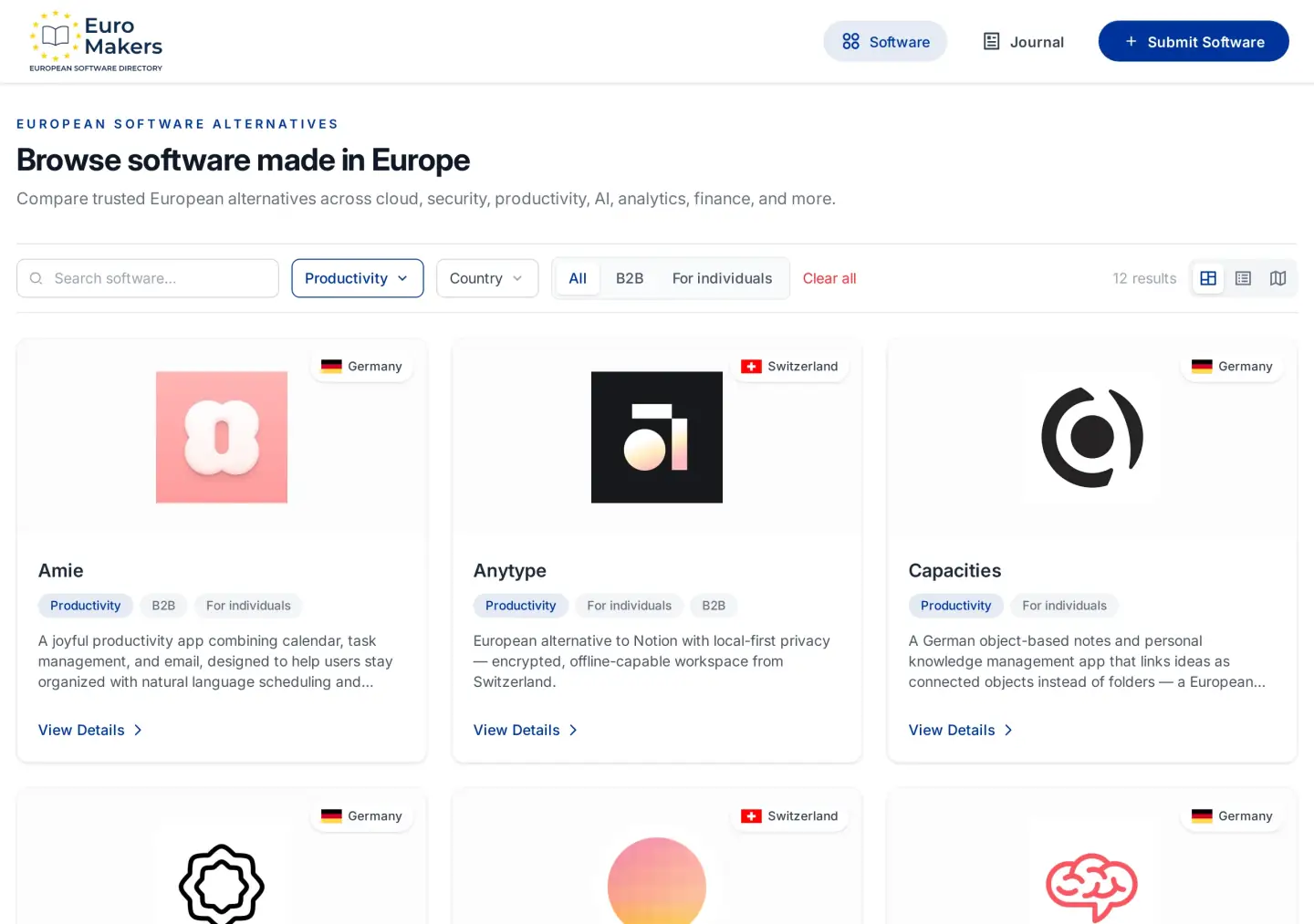This screenshot has width=1314, height=924.
Task: Click the B2B tag on Anytype card
Action: [x=714, y=606]
